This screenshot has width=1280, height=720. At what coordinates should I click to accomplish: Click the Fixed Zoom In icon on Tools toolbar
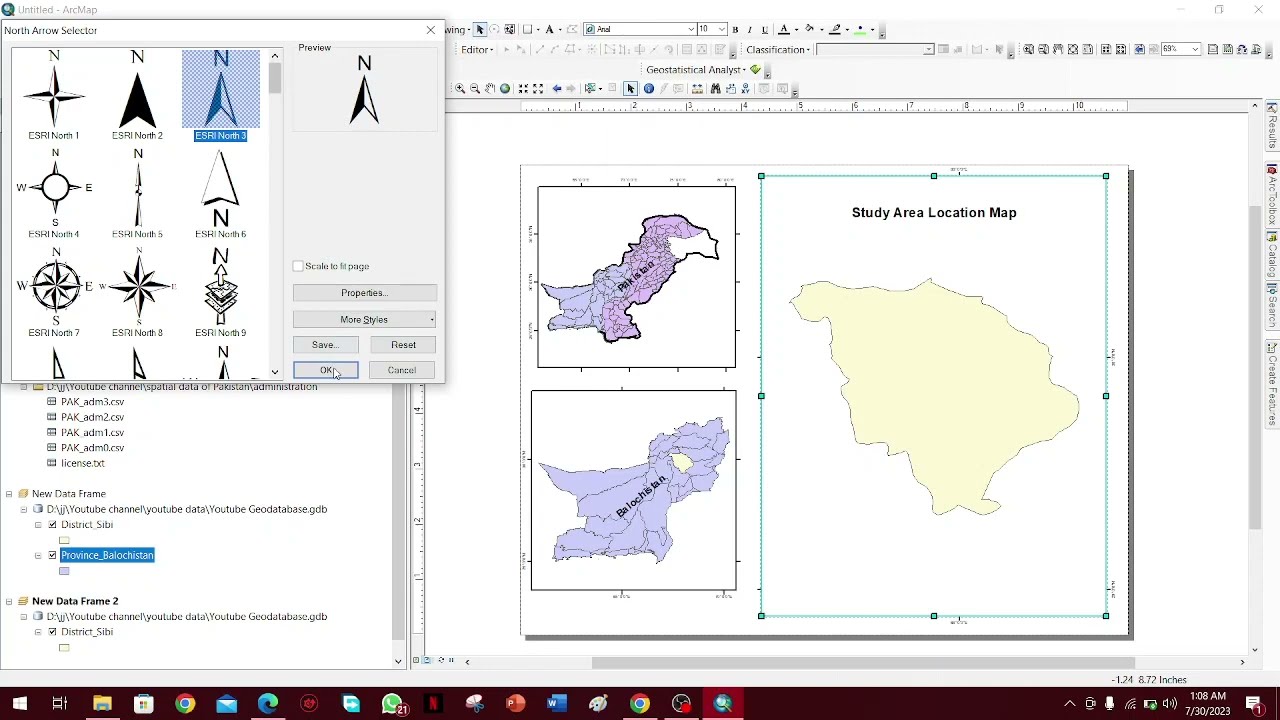click(523, 89)
